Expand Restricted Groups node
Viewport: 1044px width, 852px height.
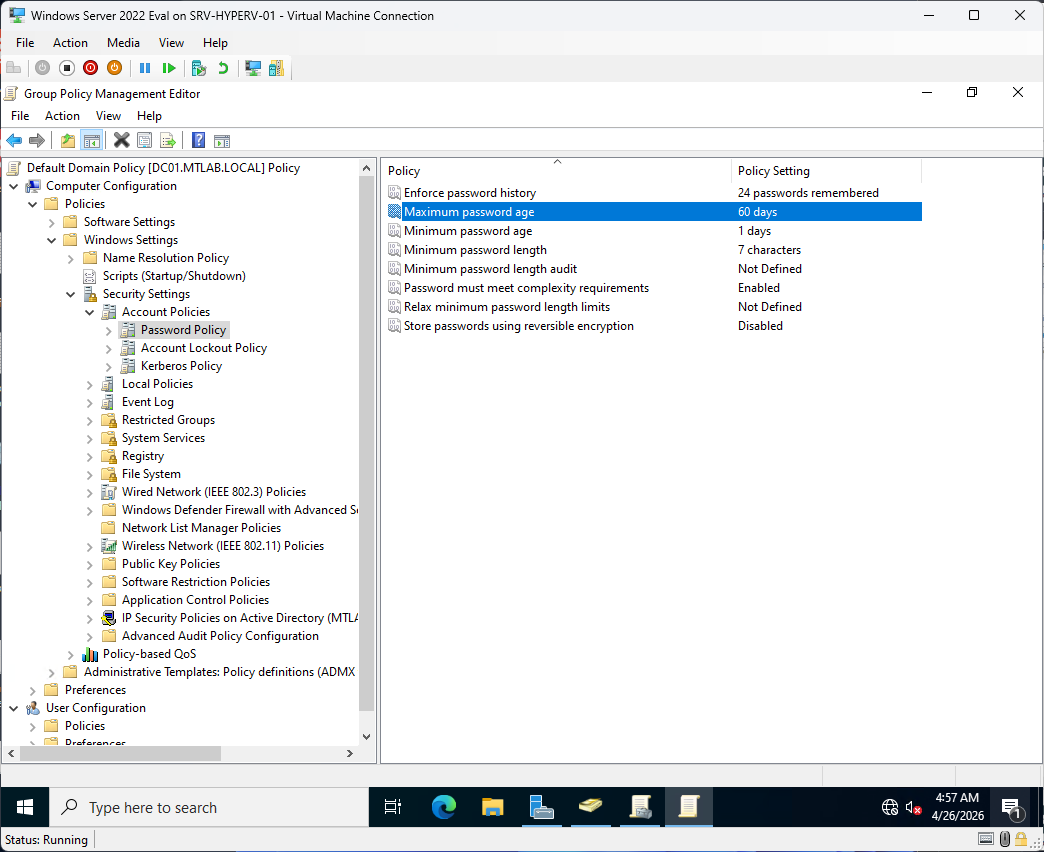90,420
